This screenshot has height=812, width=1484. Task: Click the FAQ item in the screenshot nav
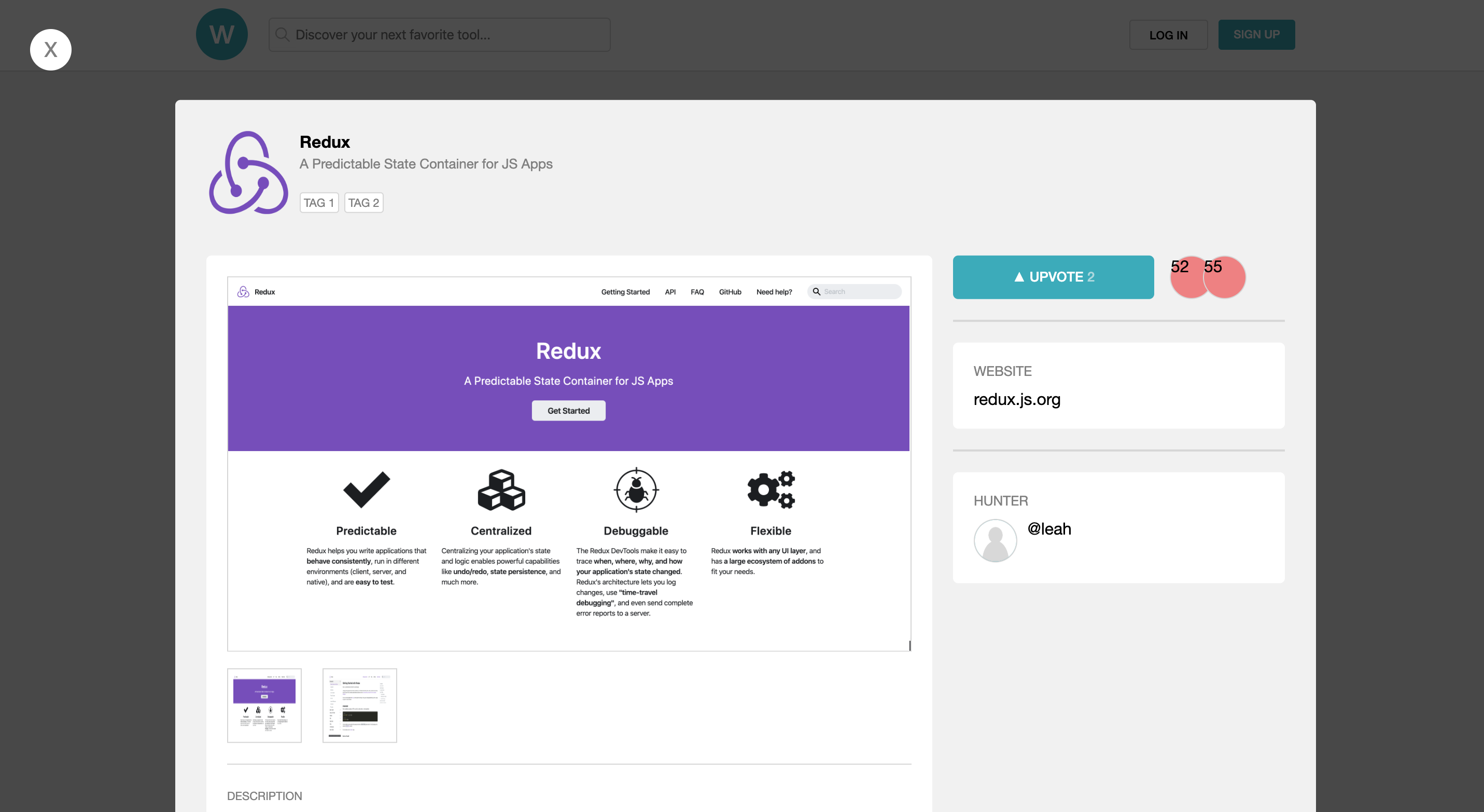[x=697, y=292]
